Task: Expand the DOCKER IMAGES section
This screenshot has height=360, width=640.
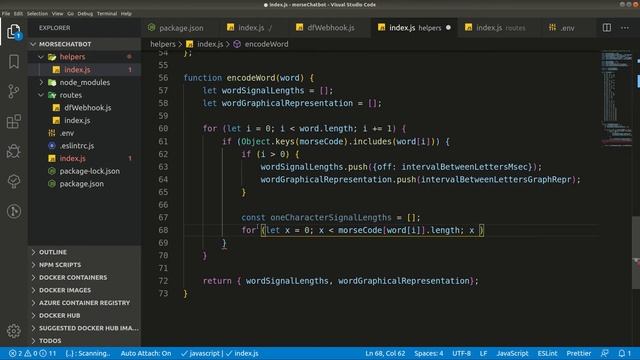Action: click(x=84, y=290)
